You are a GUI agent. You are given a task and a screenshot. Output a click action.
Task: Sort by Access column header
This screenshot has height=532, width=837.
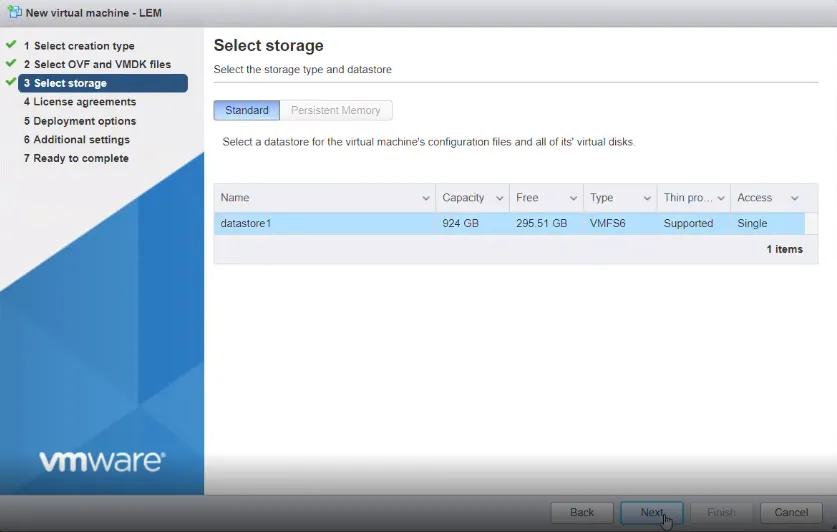click(754, 198)
